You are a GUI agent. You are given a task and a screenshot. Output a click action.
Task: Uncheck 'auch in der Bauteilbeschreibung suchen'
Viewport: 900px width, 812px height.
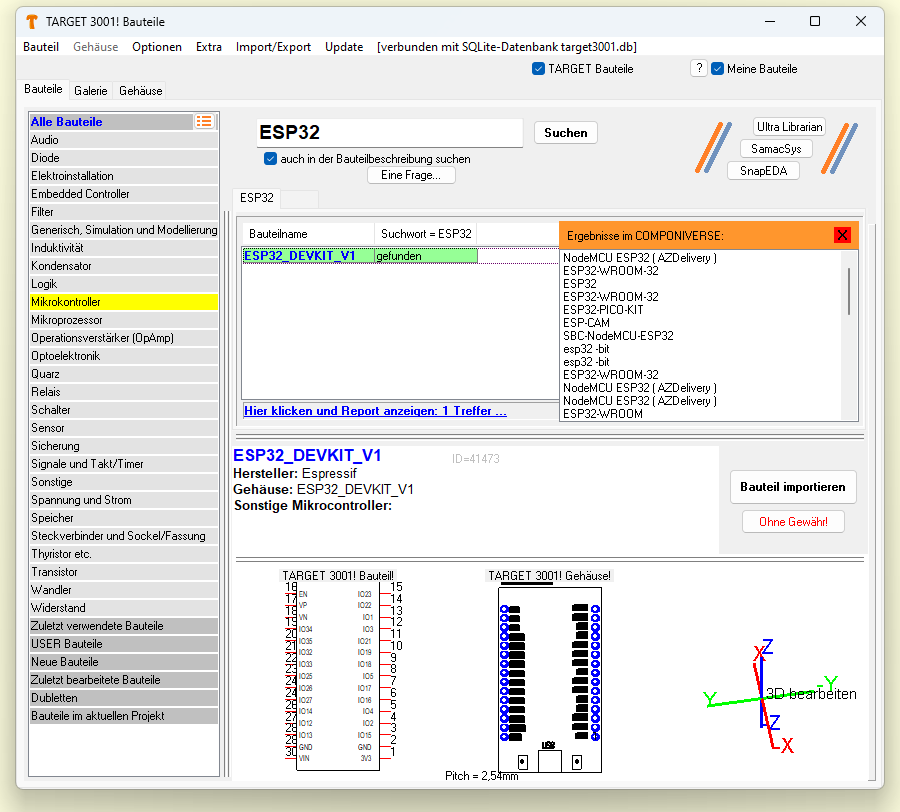point(270,159)
